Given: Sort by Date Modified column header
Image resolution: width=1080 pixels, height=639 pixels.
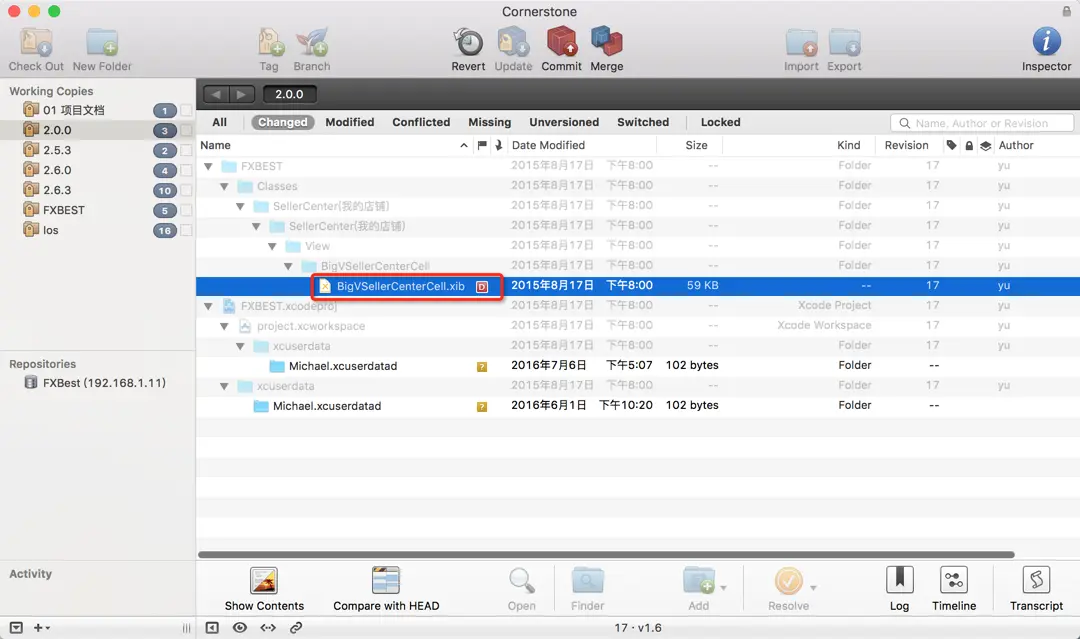Looking at the screenshot, I should click(582, 145).
